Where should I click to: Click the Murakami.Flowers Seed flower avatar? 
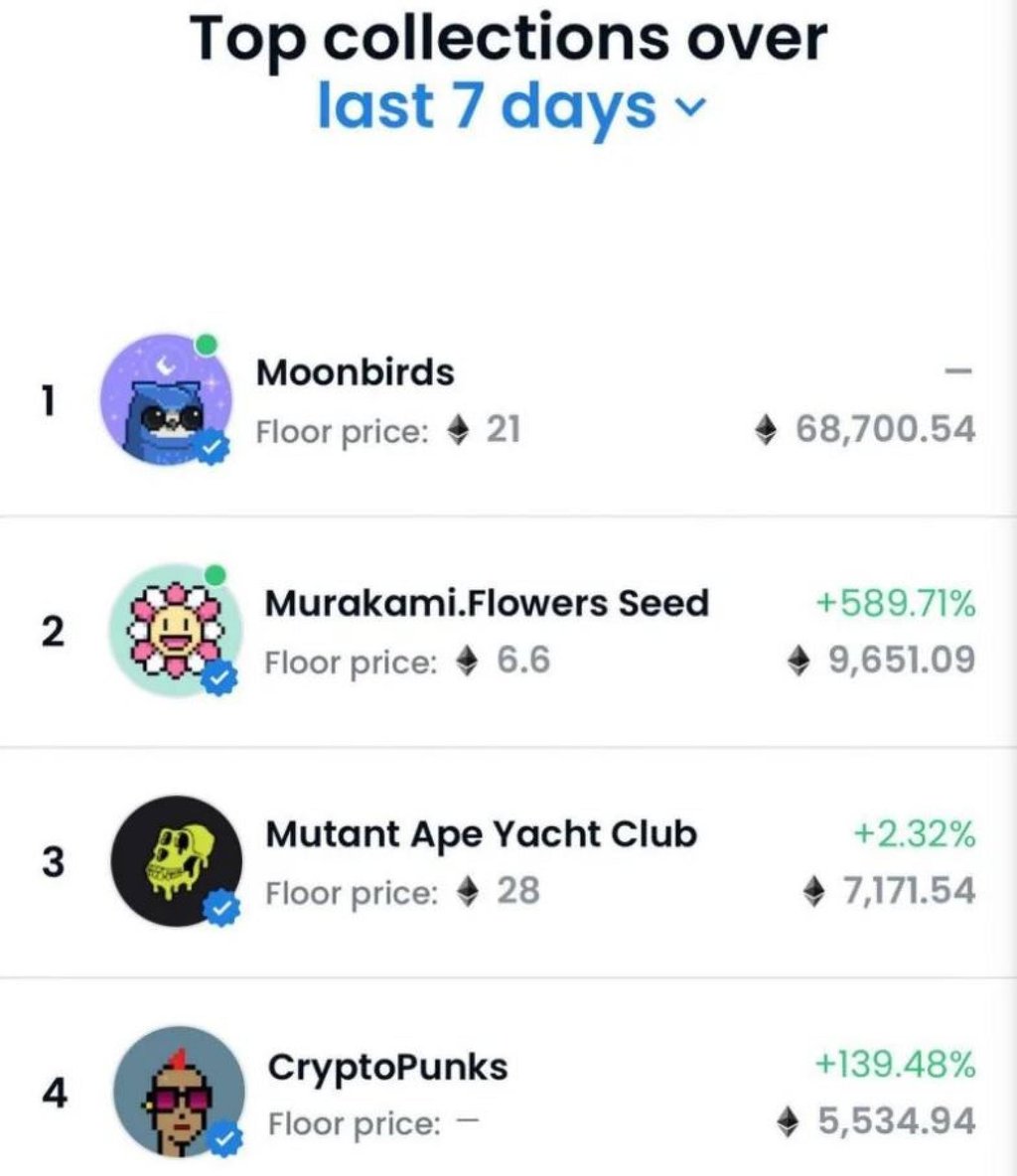[x=173, y=628]
